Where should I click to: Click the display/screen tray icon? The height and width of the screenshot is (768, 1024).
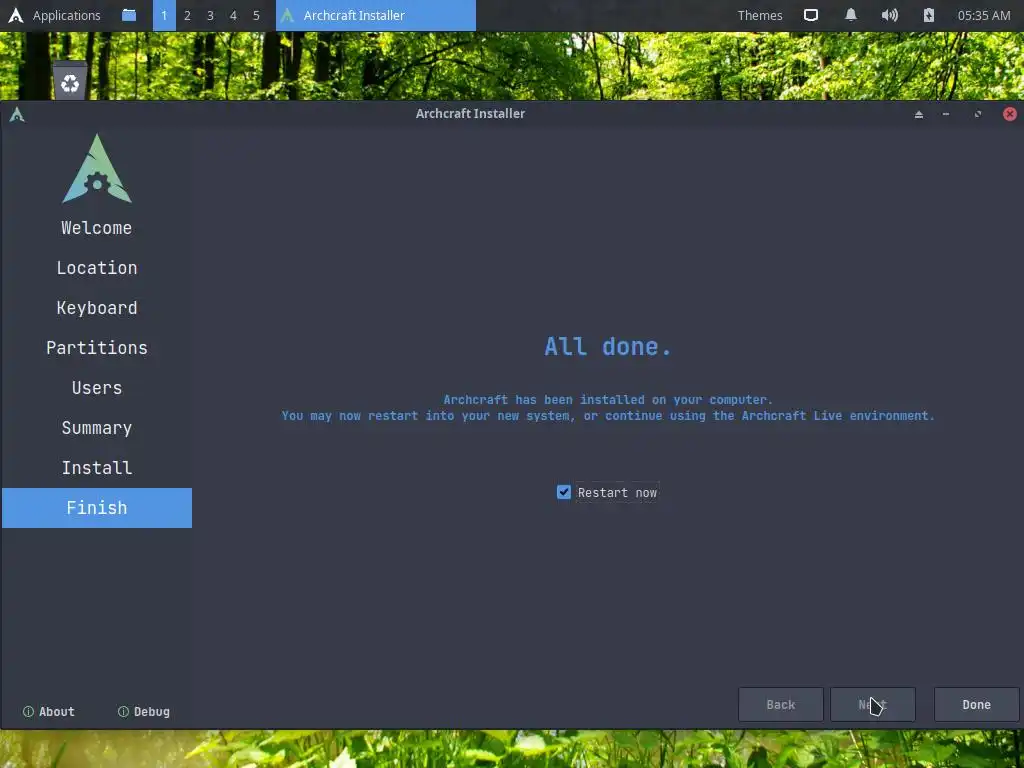coord(810,15)
